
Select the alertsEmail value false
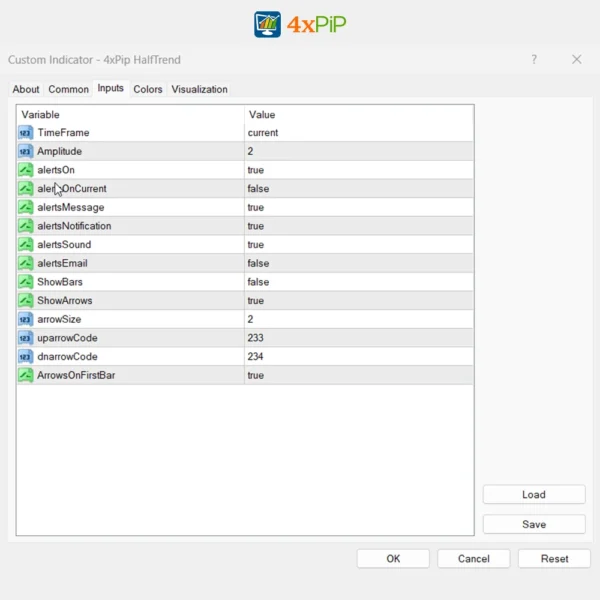(258, 263)
